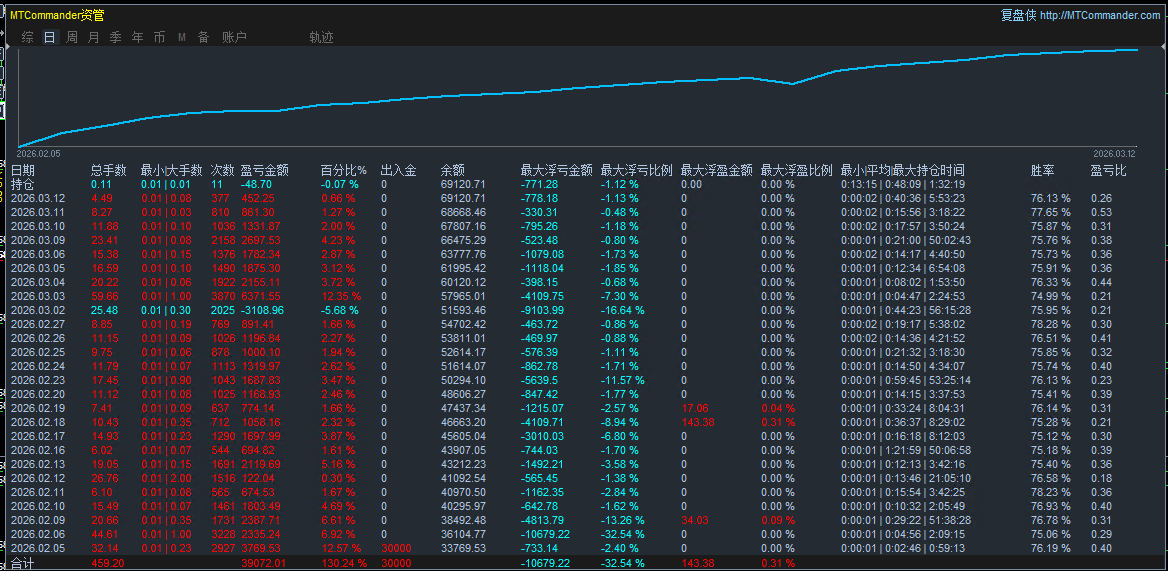Click the 余额 column header
Viewport: 1168px width, 571px height.
[x=453, y=170]
